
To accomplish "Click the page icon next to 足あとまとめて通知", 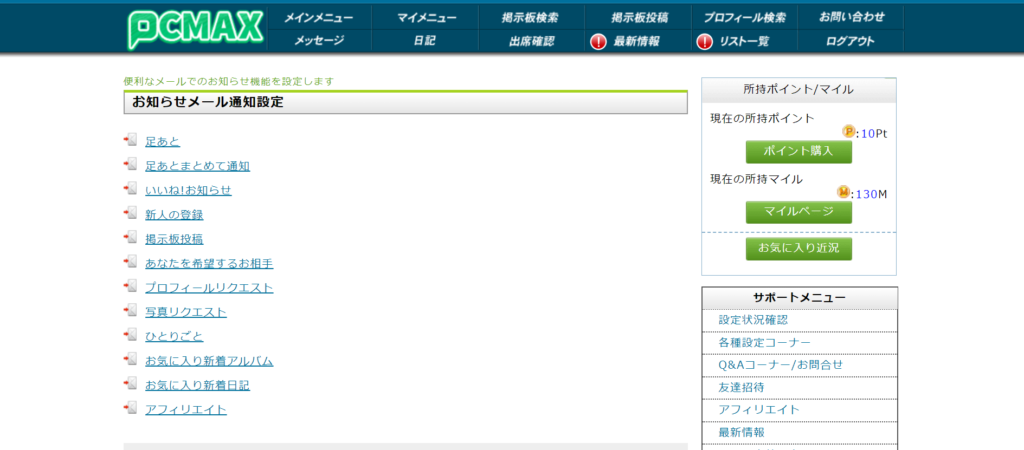I will [131, 165].
